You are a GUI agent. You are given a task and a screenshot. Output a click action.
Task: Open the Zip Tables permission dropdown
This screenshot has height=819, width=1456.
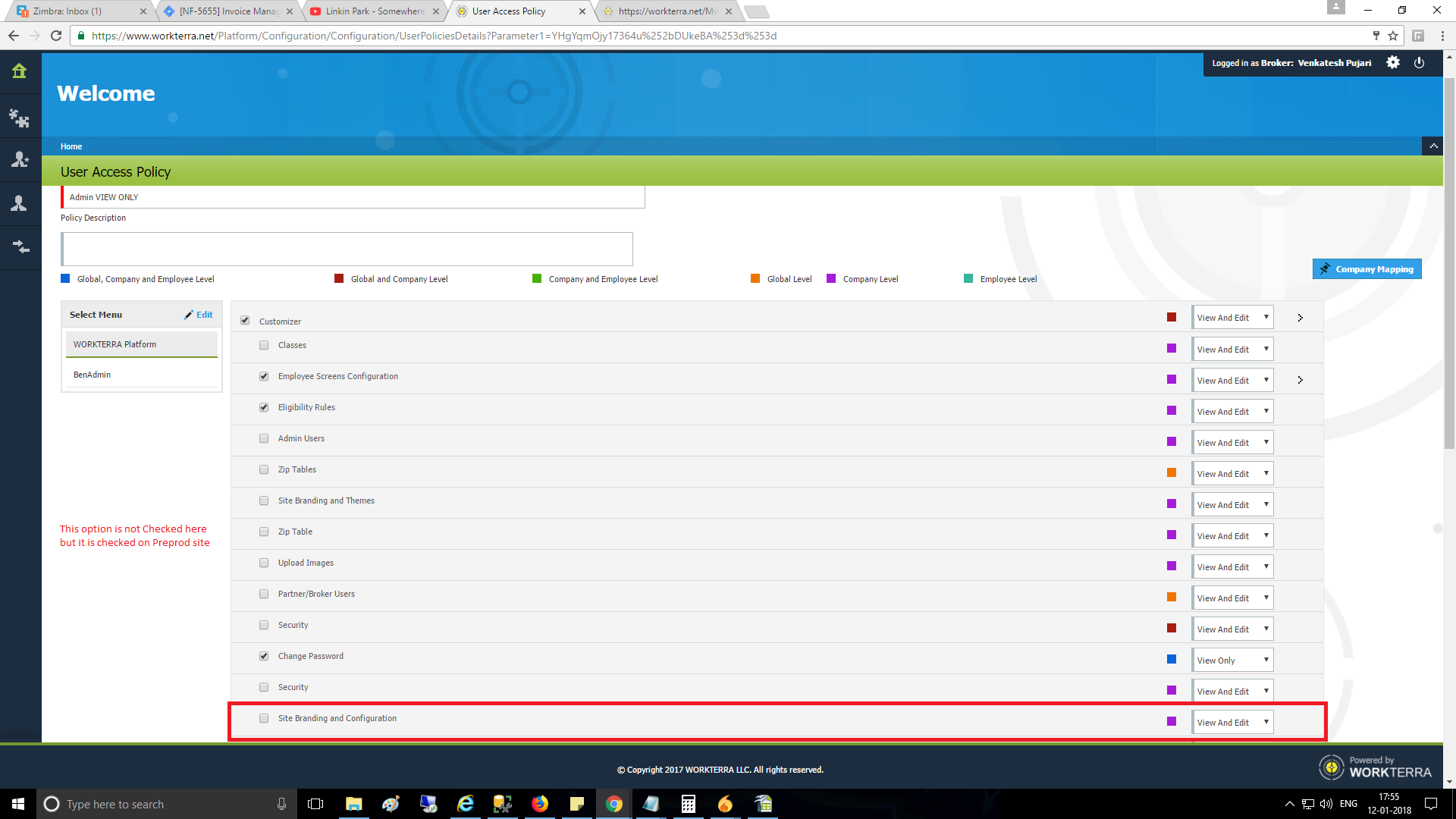click(1232, 474)
